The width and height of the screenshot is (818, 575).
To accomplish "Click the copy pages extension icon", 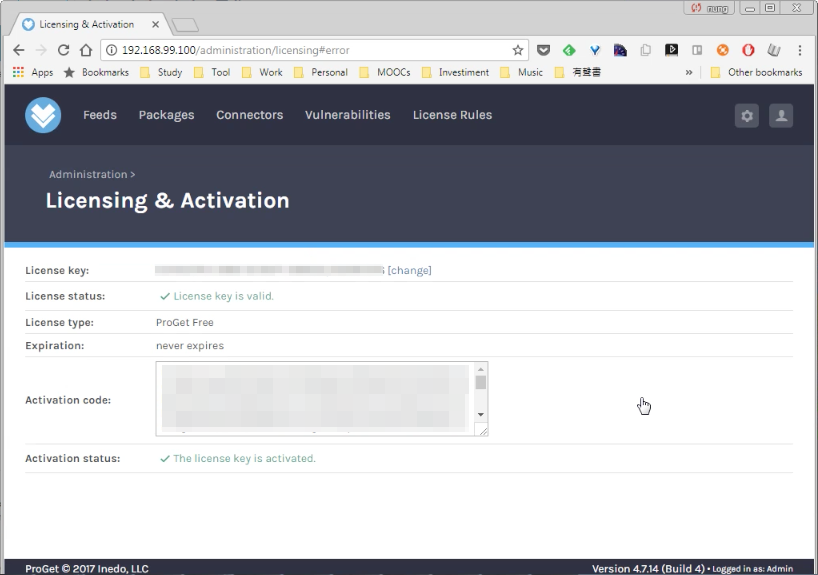I will pos(646,50).
